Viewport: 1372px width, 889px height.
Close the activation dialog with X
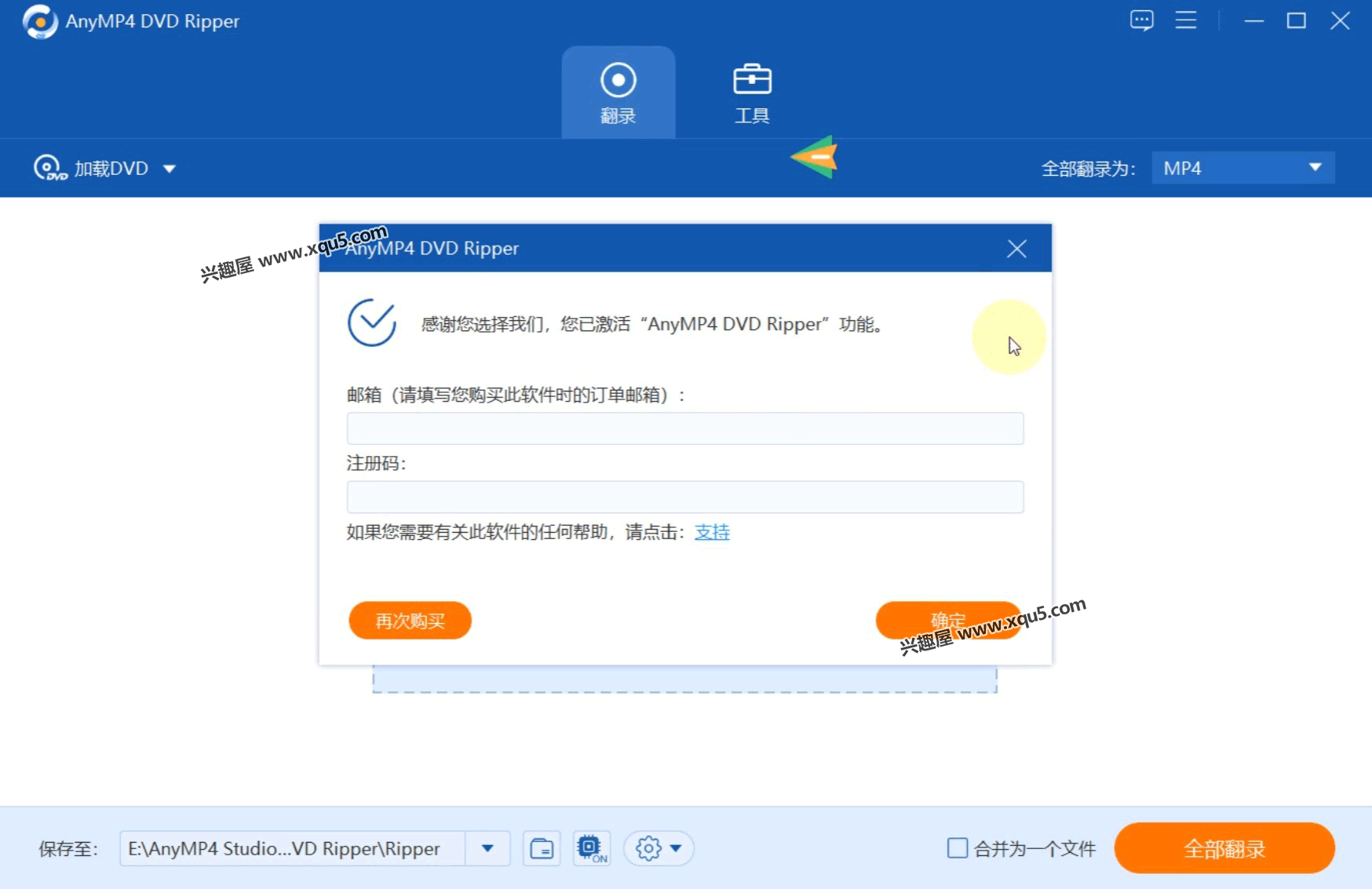click(x=1016, y=249)
